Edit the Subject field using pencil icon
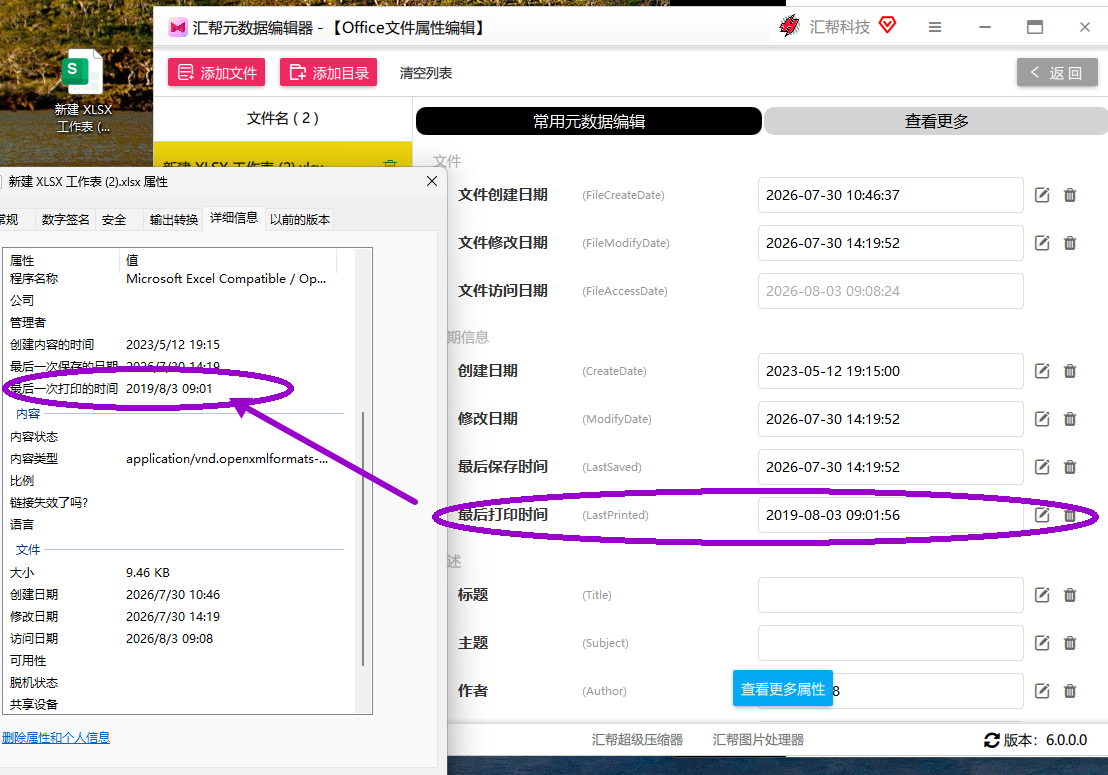This screenshot has width=1108, height=775. click(1042, 643)
